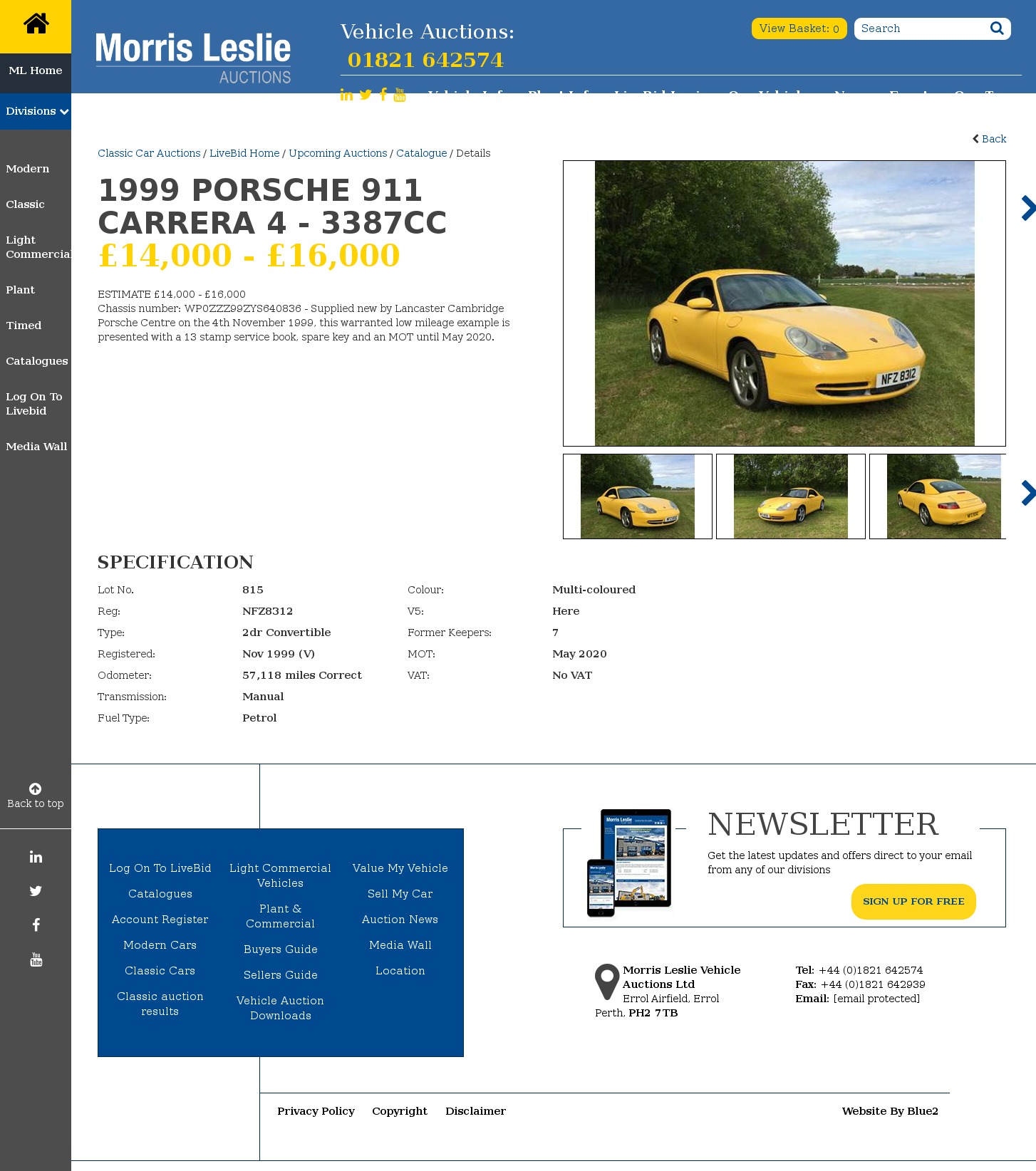Open YouTube icon in header
Viewport: 1036px width, 1171px height.
(400, 95)
